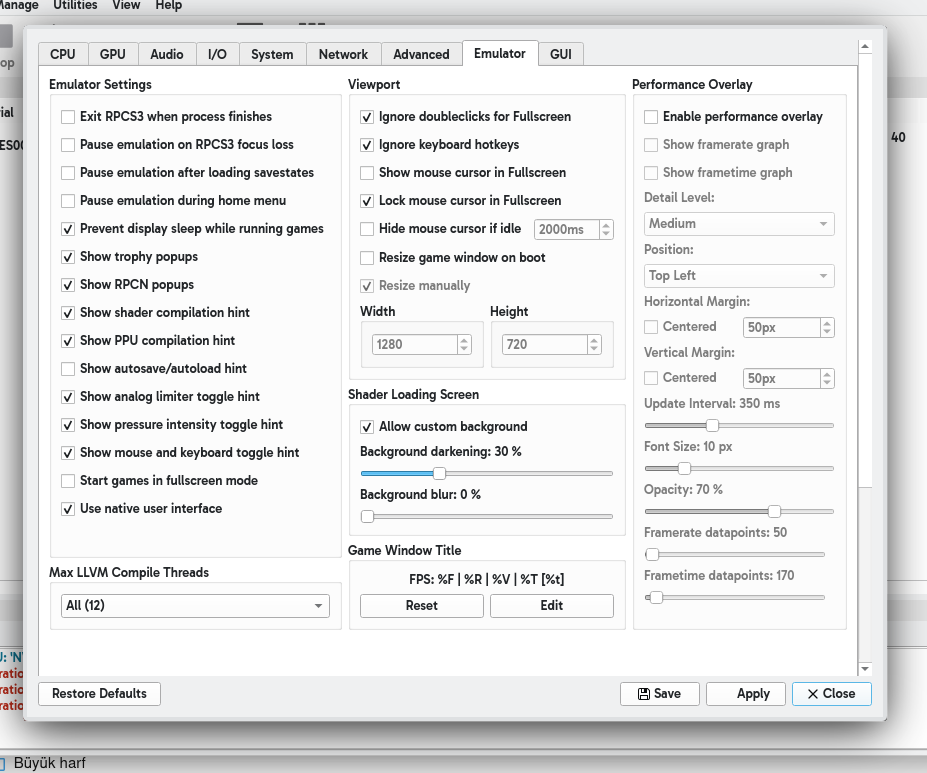Toggle Show analog limiter toggle hint
Screen dimensions: 927x773
(x=68, y=397)
